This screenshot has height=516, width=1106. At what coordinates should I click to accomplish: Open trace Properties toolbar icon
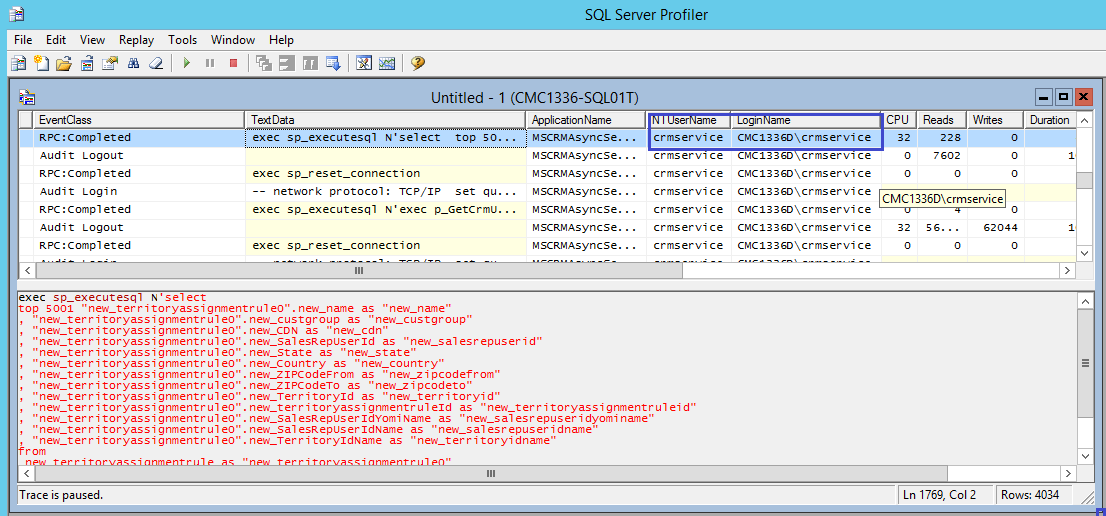coord(109,63)
